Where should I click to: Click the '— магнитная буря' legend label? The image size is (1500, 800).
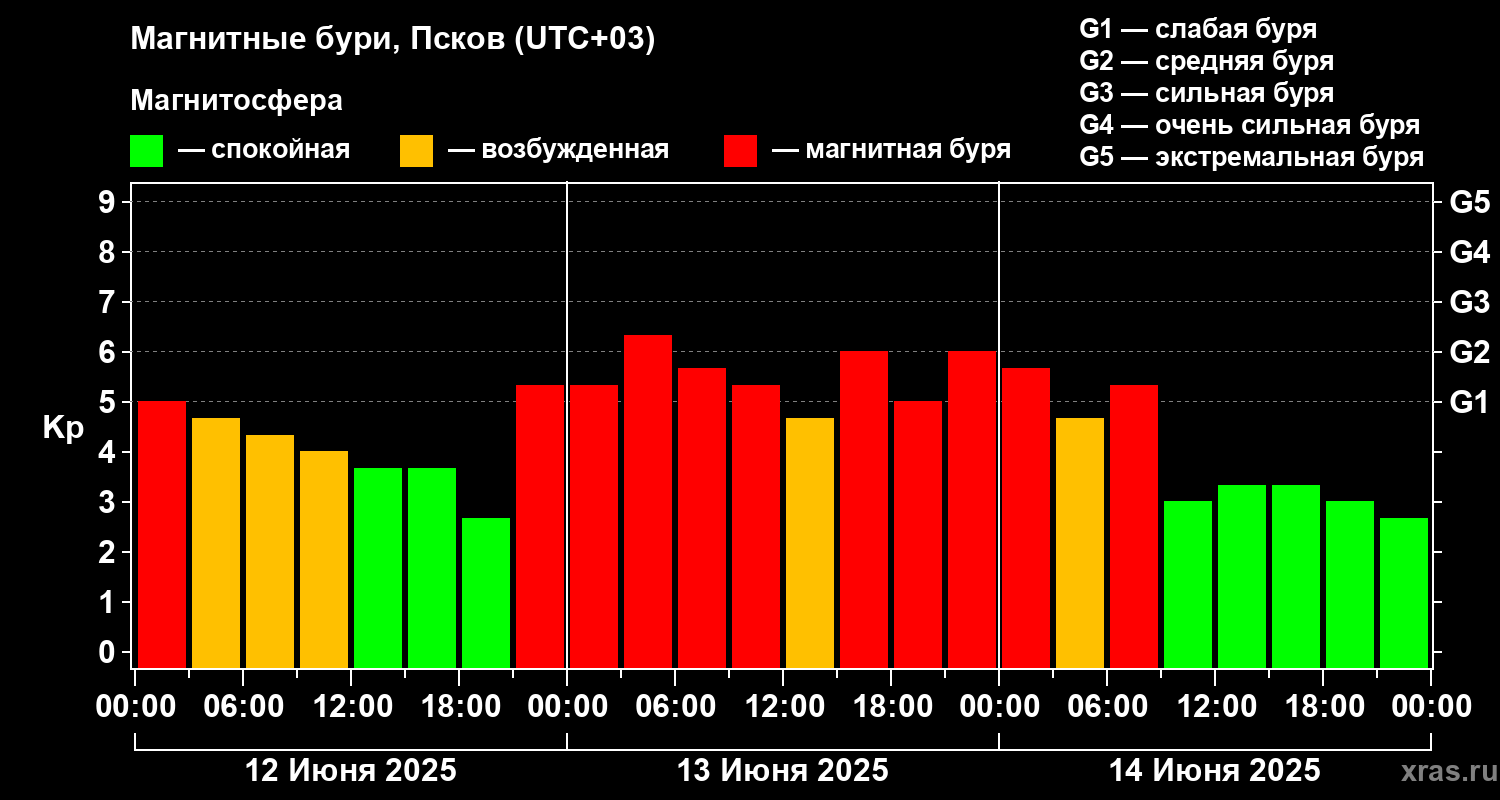(x=891, y=150)
